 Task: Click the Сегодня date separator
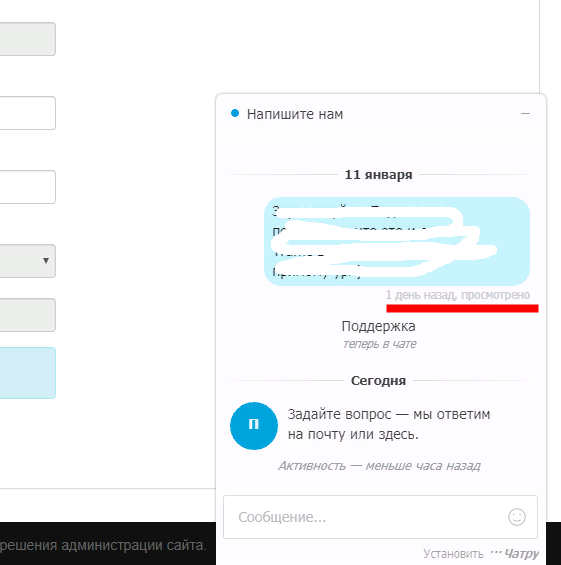(378, 381)
